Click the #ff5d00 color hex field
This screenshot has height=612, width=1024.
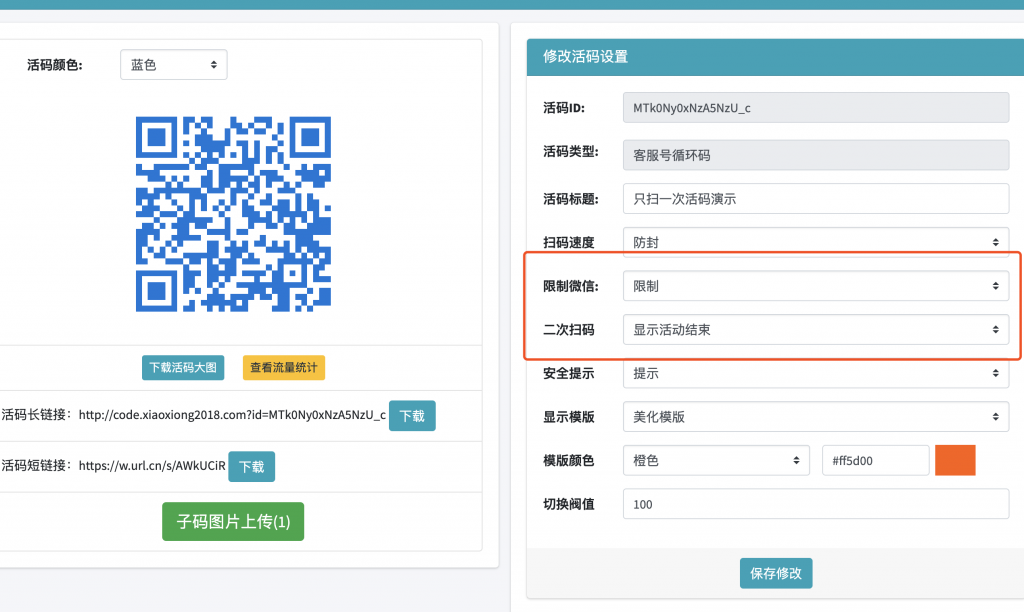pyautogui.click(x=875, y=460)
